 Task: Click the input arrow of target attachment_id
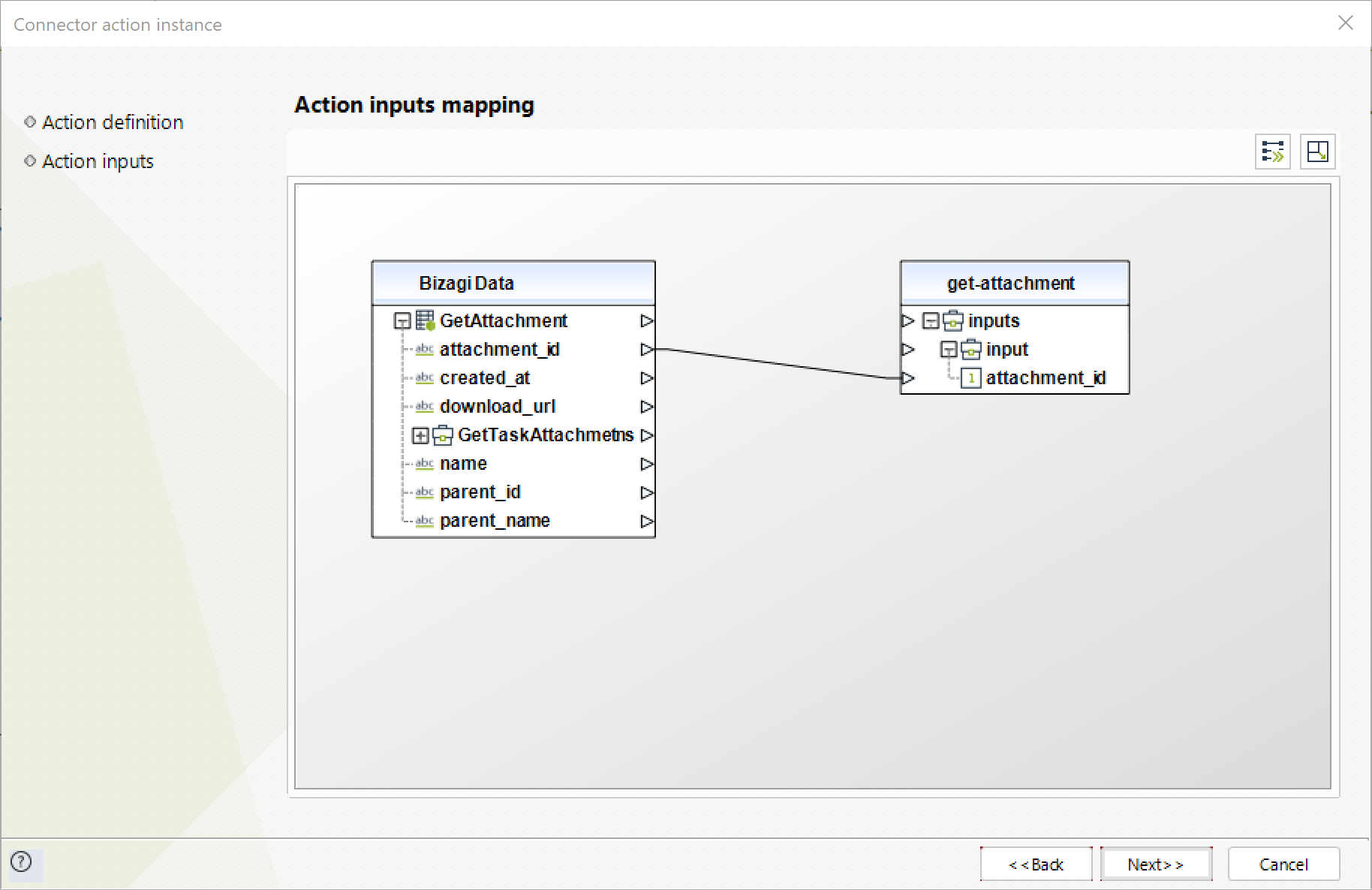click(x=908, y=378)
